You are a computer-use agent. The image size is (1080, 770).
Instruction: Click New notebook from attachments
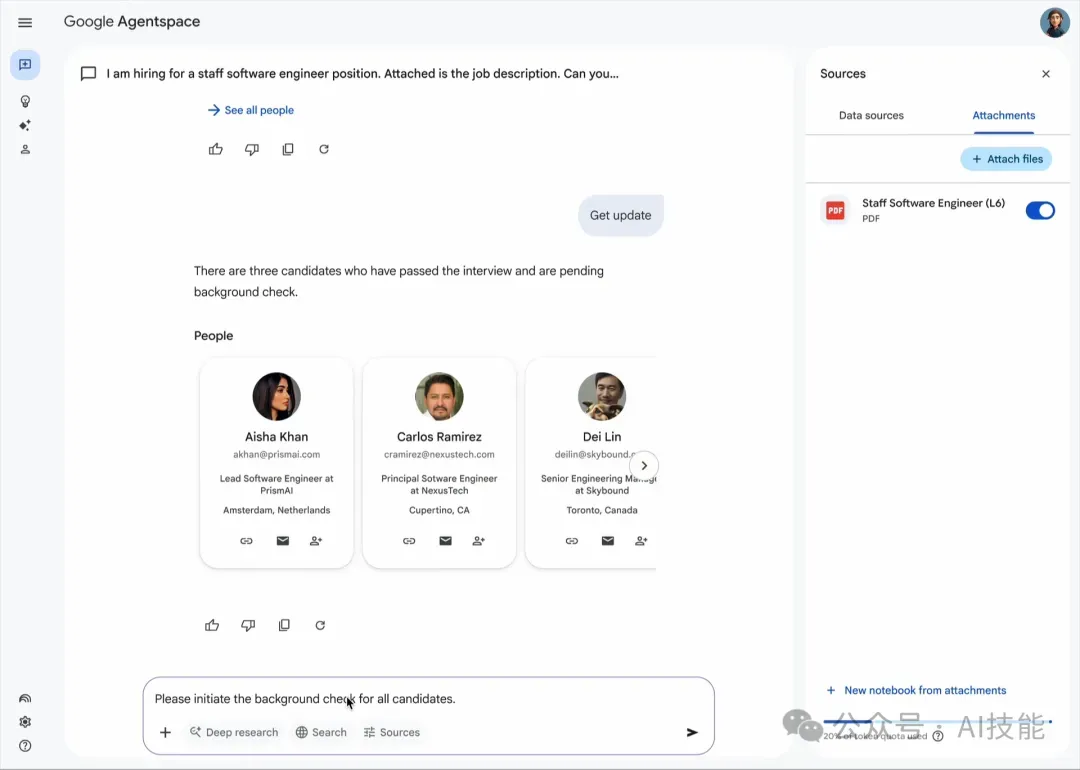(917, 690)
